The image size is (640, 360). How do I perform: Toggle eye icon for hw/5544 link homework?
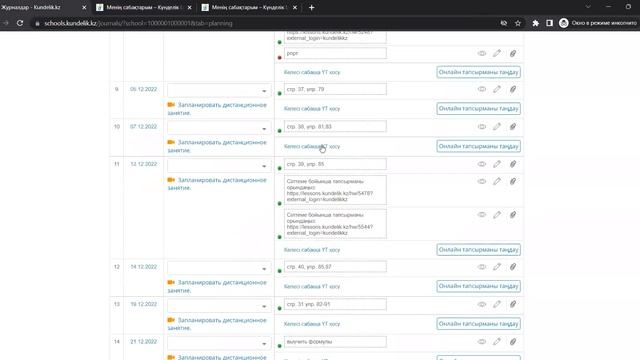pyautogui.click(x=482, y=215)
